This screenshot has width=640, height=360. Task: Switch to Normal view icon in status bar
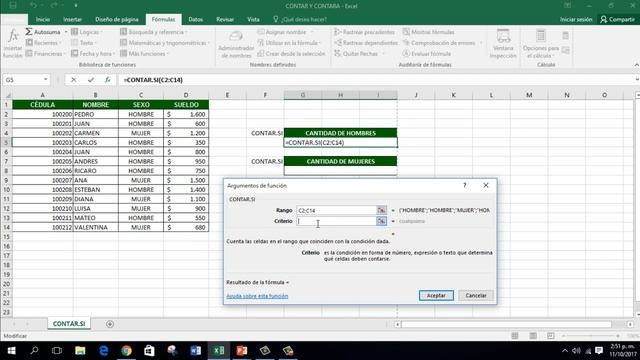pos(515,336)
